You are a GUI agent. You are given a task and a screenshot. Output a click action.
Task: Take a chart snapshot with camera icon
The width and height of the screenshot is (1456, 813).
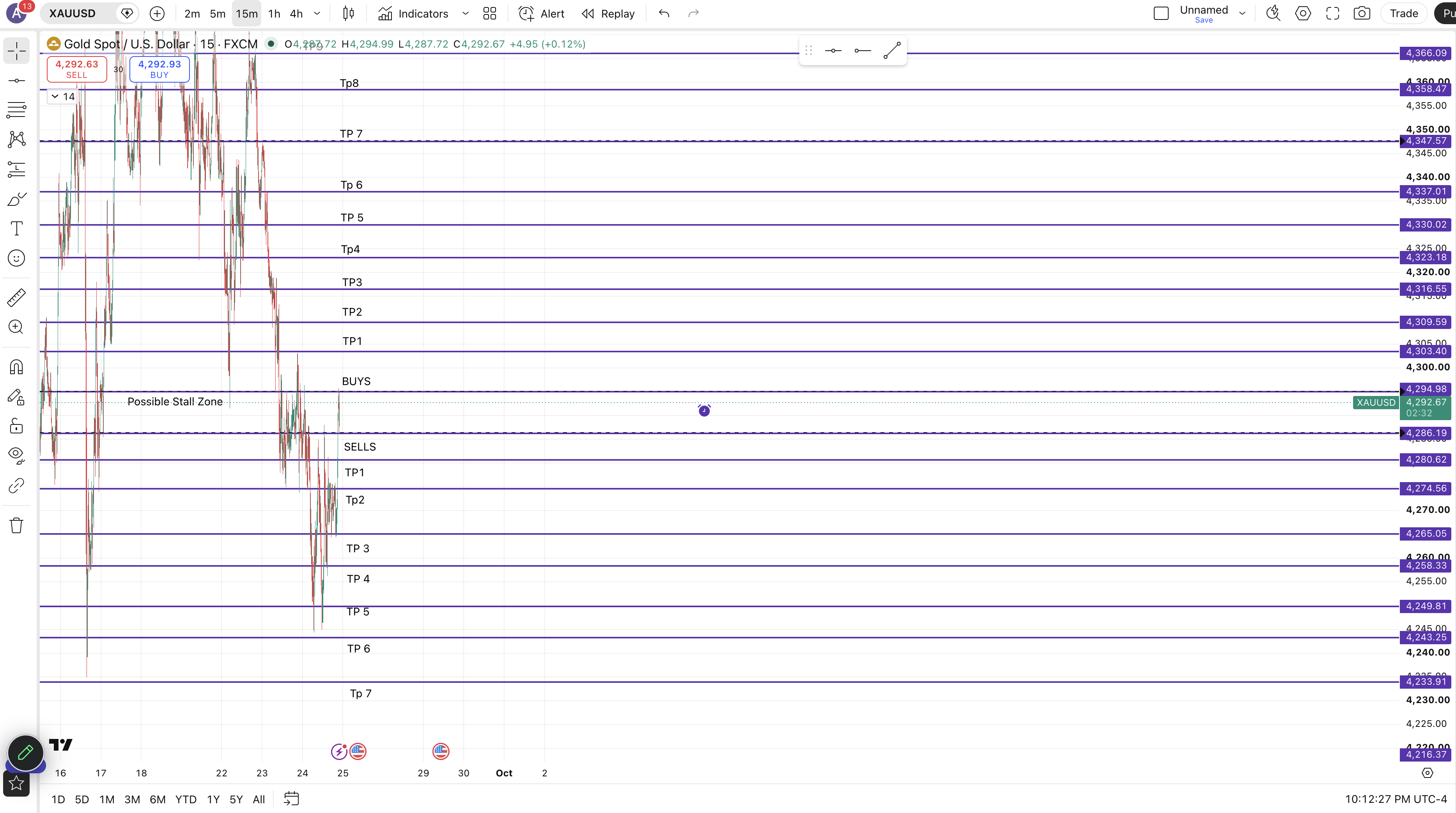1362,14
